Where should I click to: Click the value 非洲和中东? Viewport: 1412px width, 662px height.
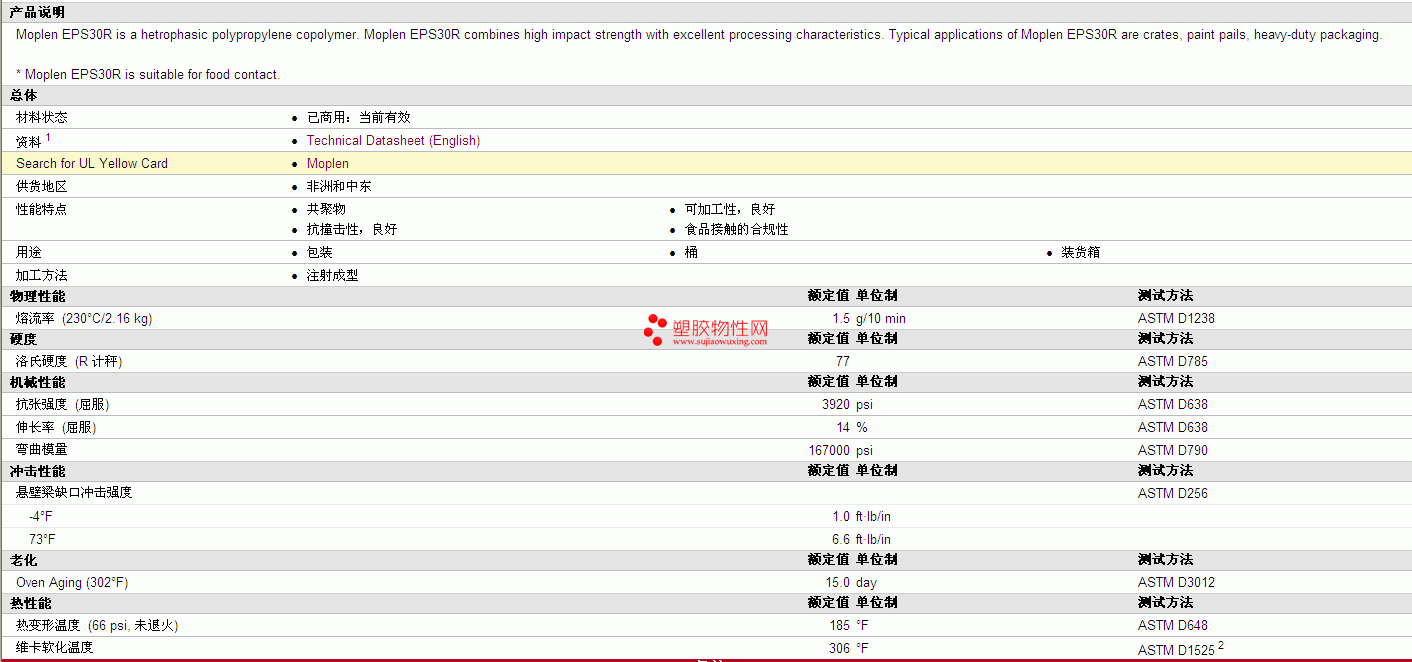click(x=339, y=187)
